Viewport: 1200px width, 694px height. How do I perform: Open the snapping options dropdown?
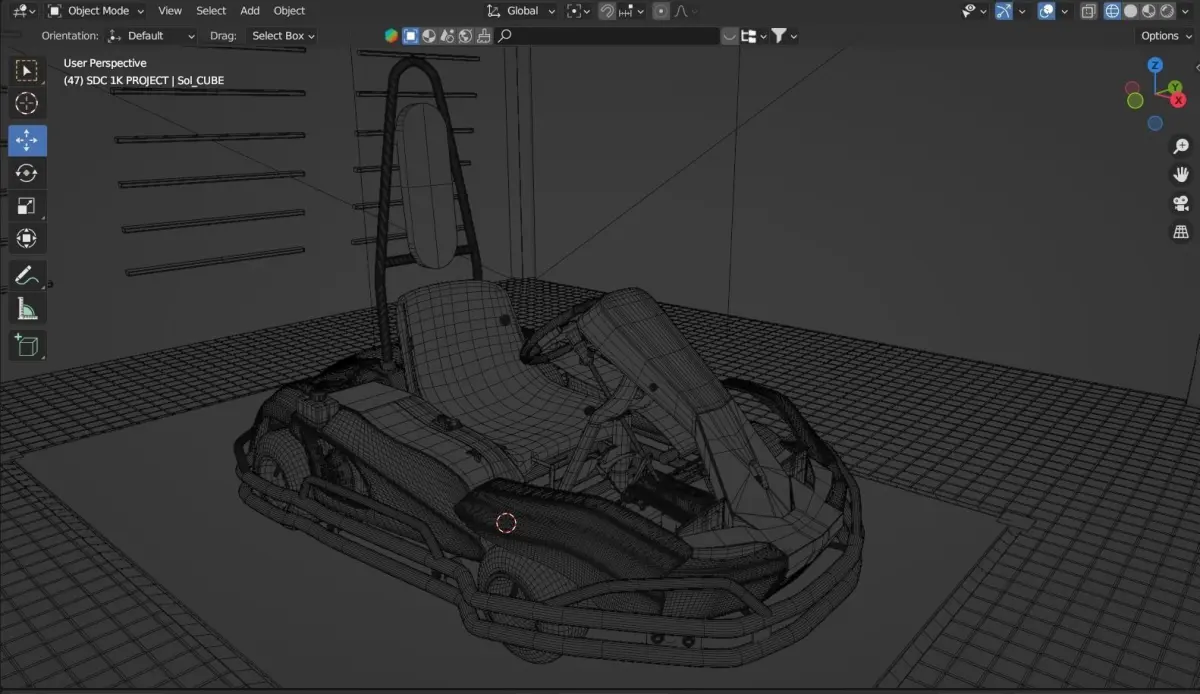631,11
